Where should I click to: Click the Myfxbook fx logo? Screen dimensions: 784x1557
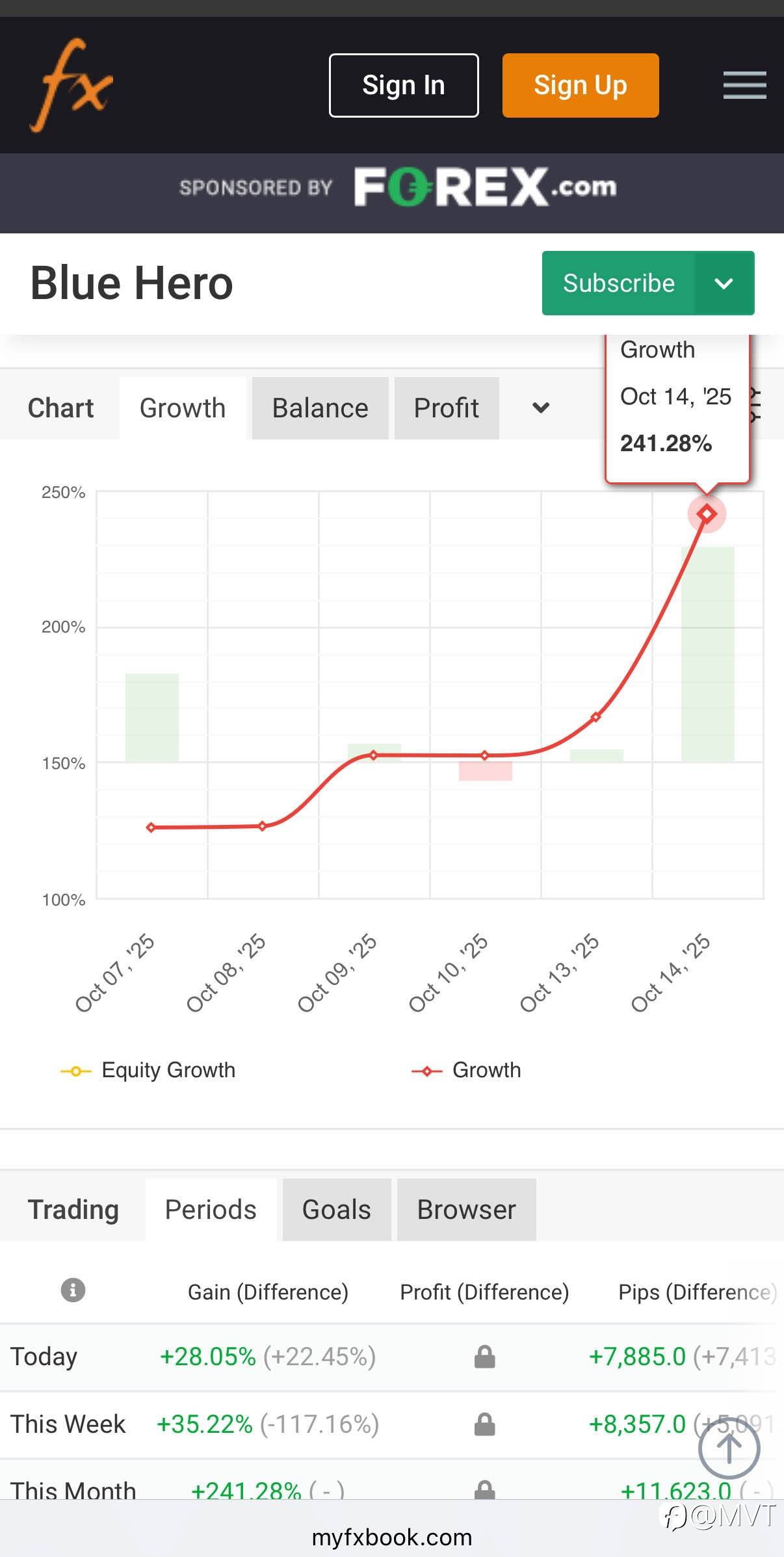point(72,85)
